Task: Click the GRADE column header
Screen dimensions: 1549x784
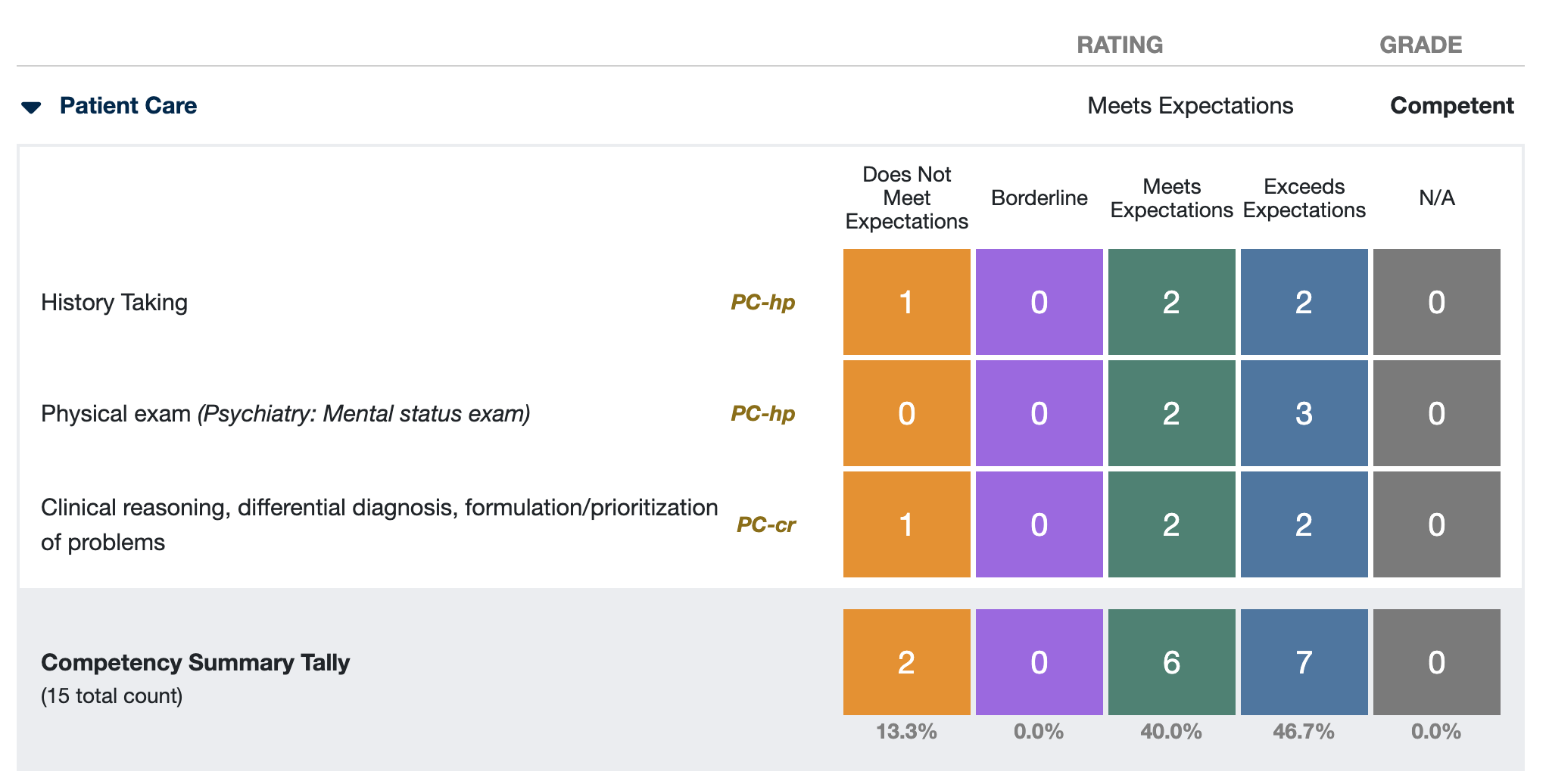Action: [x=1420, y=45]
